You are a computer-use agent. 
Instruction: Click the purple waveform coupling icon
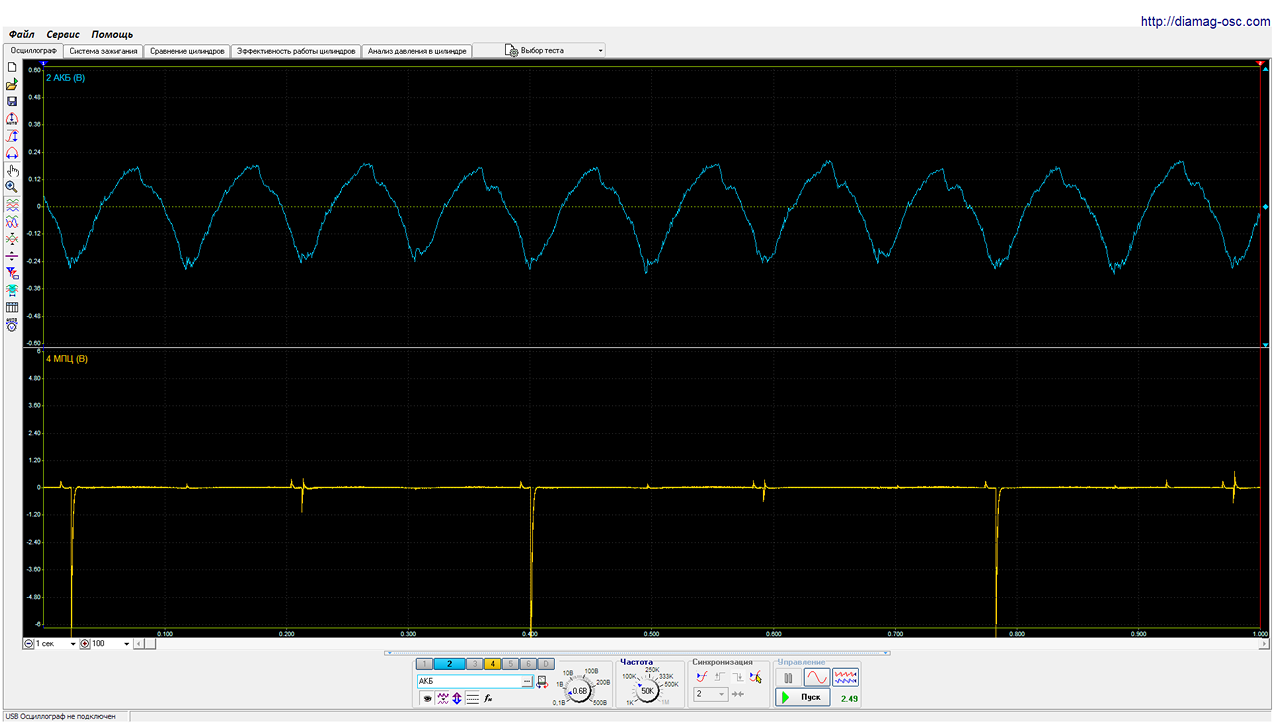442,698
